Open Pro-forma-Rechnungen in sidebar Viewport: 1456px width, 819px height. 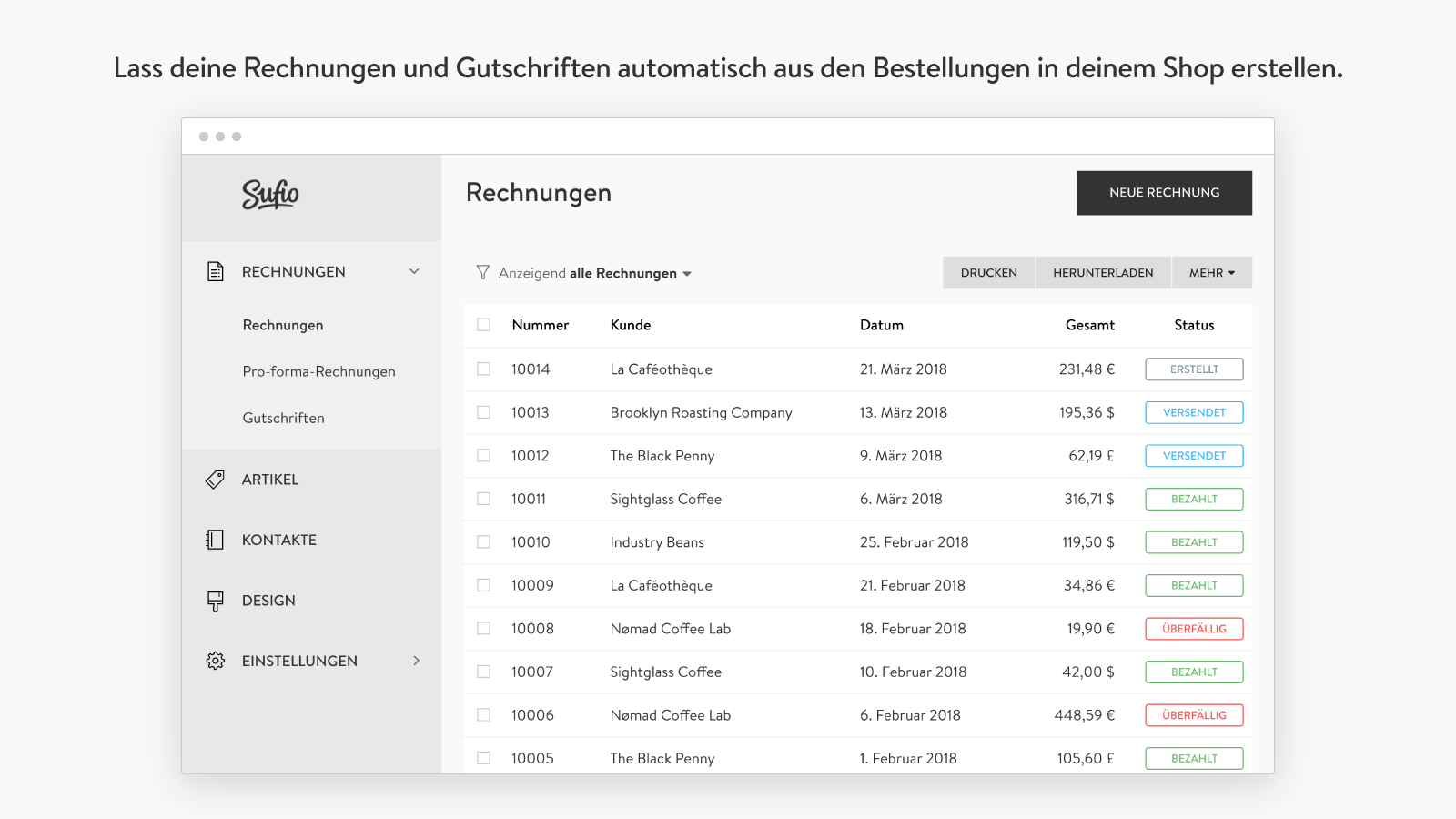click(318, 371)
